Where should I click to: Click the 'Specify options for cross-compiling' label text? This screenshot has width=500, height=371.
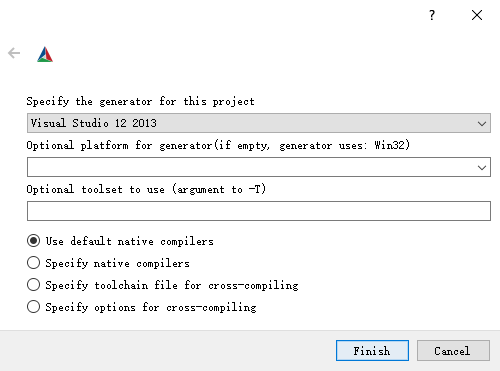151,307
